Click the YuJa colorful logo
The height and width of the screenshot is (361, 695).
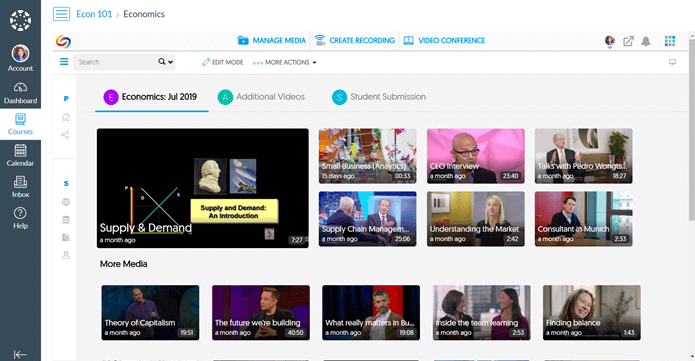click(x=63, y=41)
